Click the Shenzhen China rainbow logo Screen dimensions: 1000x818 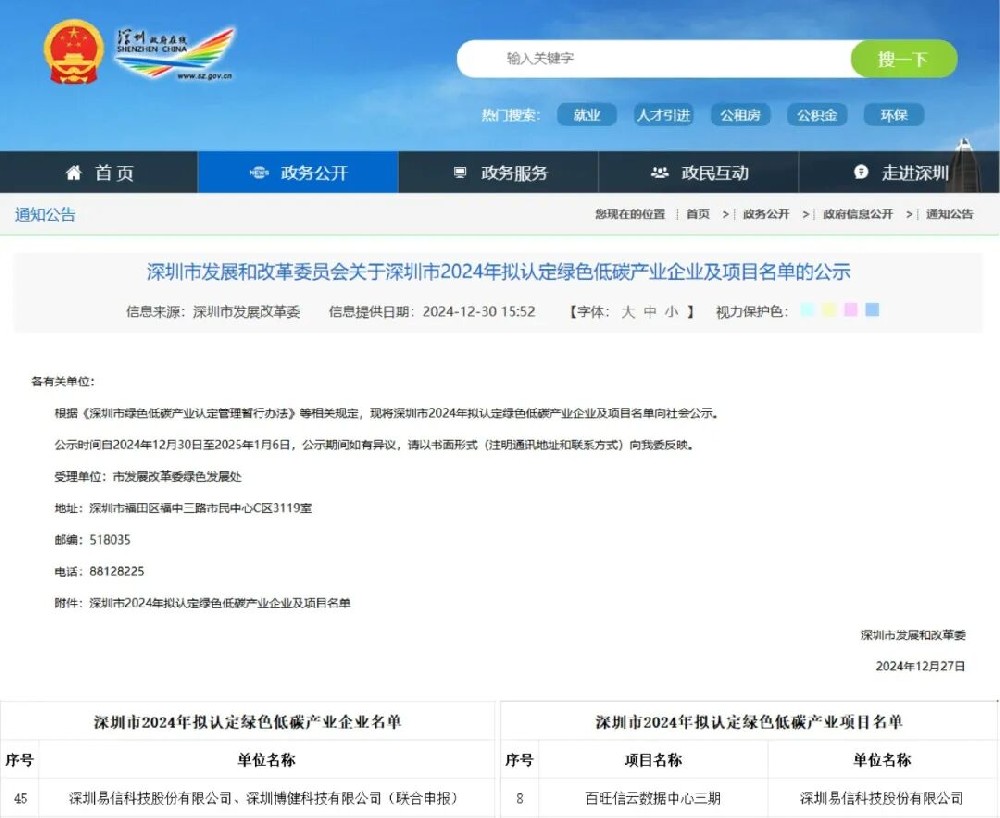pyautogui.click(x=175, y=54)
